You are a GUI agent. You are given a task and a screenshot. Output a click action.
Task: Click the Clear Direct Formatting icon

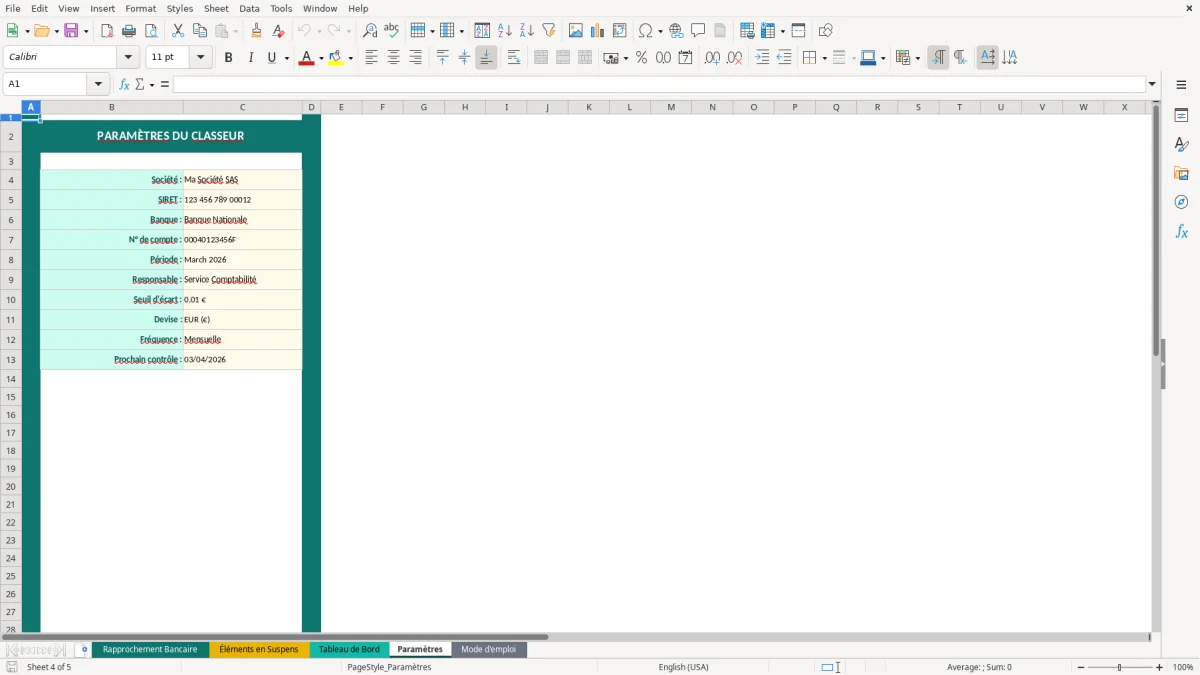pyautogui.click(x=279, y=31)
